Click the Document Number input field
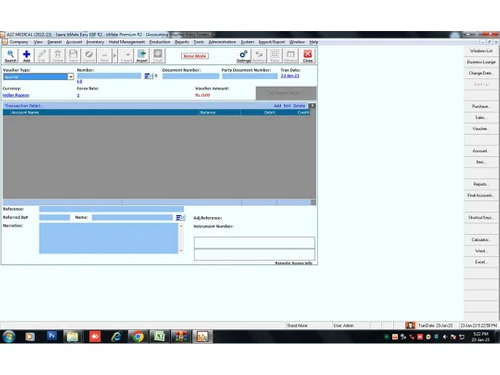This screenshot has width=500, height=375. pos(191,76)
